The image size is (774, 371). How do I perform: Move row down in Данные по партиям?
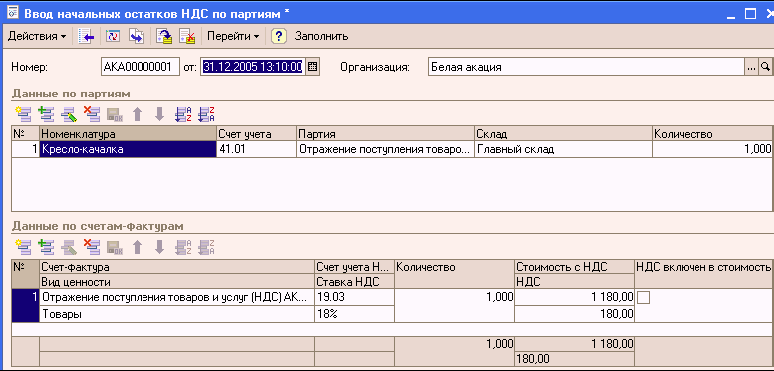coord(159,114)
